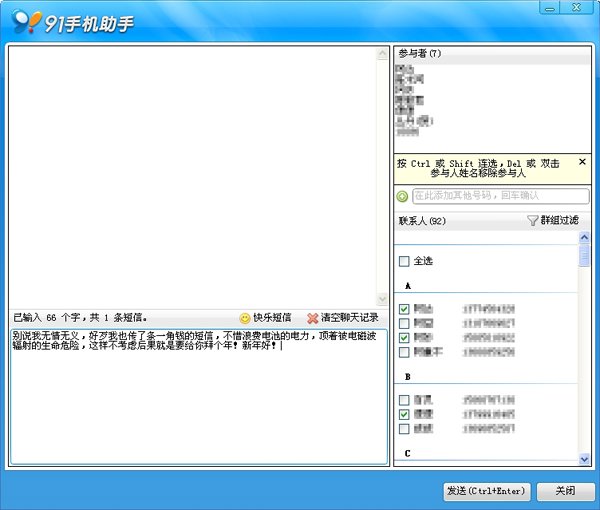This screenshot has height=510, width=600.
Task: Click the 发送(Ctrl+Enter) button
Action: (x=487, y=491)
